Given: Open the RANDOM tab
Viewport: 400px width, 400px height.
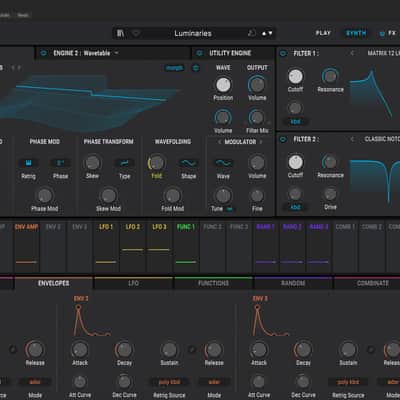Looking at the screenshot, I should (x=293, y=283).
